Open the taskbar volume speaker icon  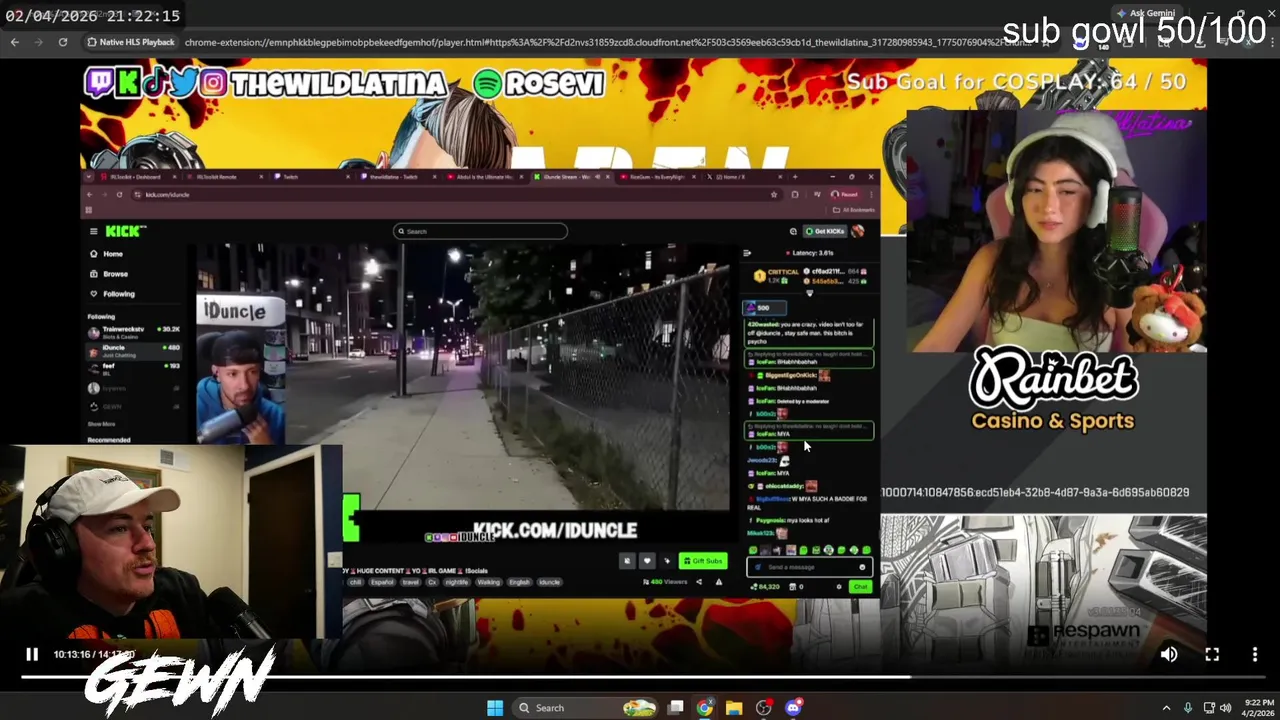[1225, 708]
